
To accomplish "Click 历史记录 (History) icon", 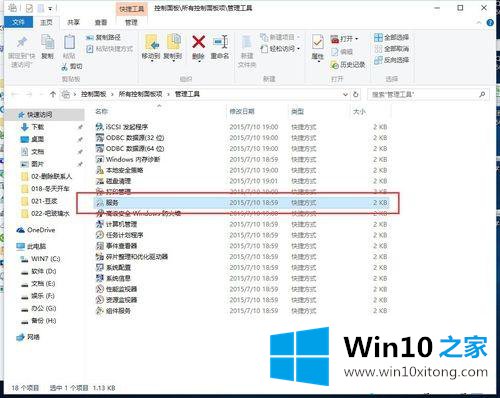I will point(334,65).
